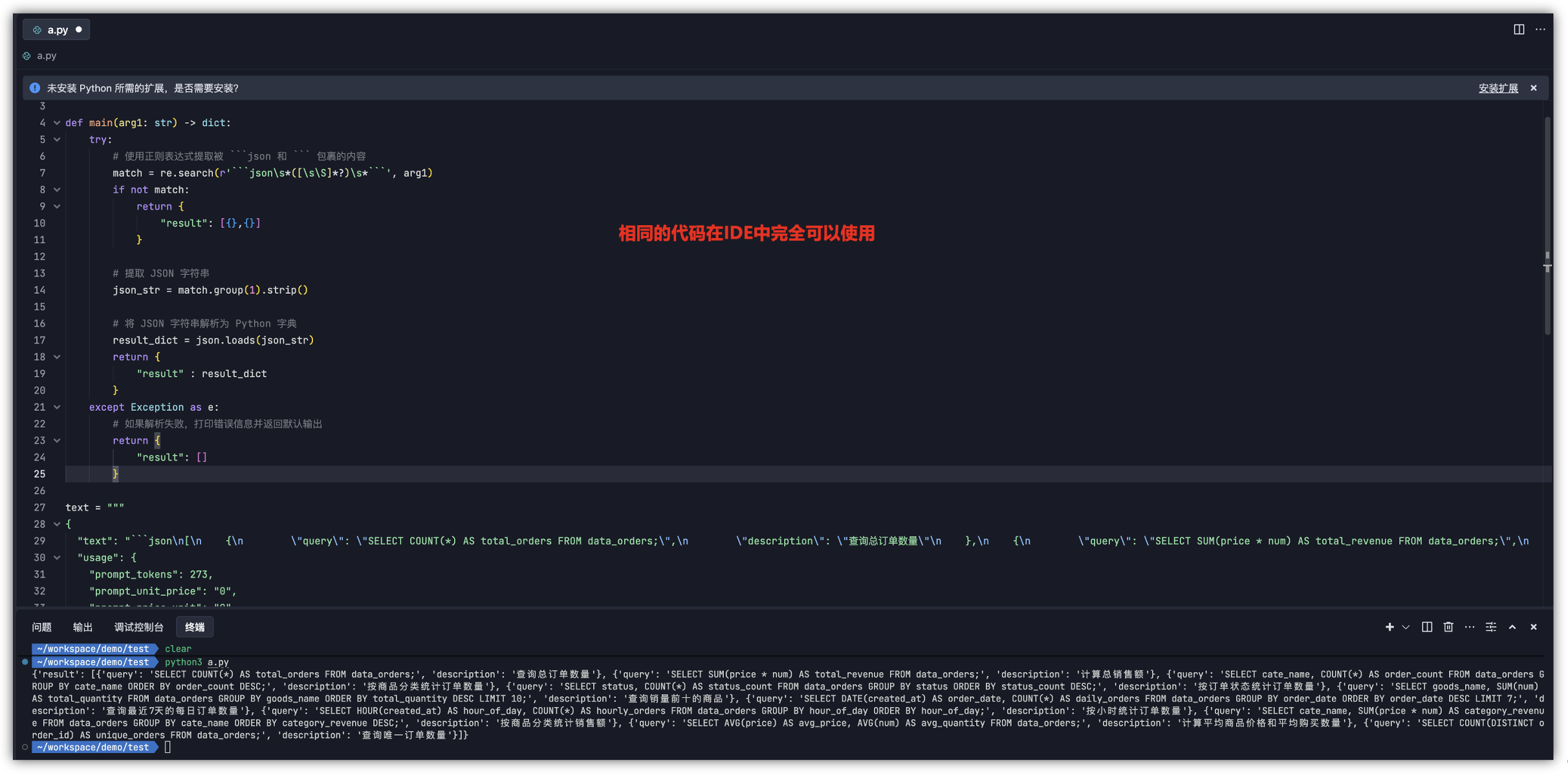
Task: Open the 输出 panel tab
Action: coord(83,627)
